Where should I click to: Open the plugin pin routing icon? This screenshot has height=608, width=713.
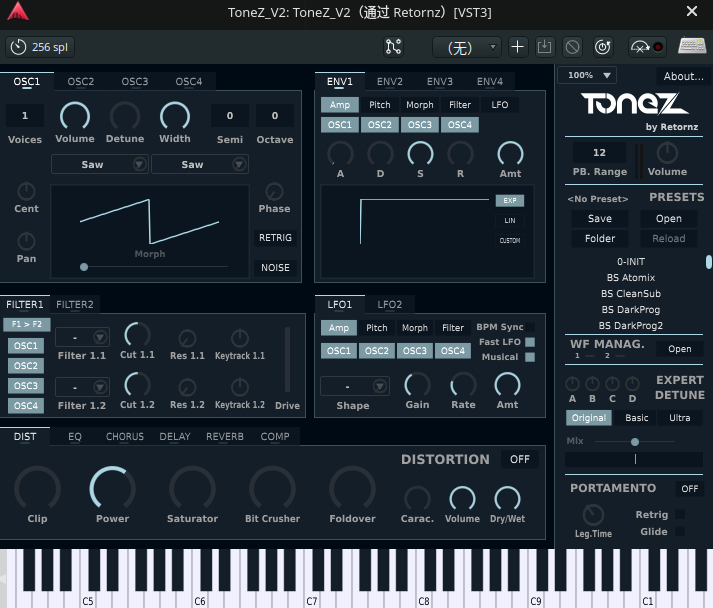393,47
